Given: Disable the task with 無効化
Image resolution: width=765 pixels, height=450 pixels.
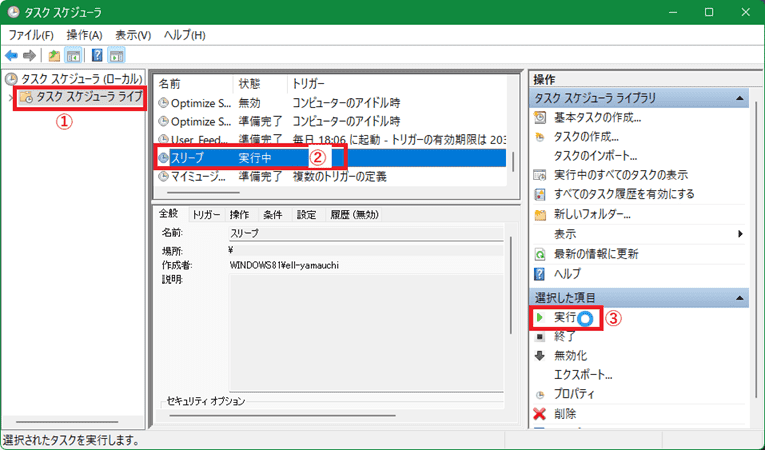Looking at the screenshot, I should tap(570, 355).
